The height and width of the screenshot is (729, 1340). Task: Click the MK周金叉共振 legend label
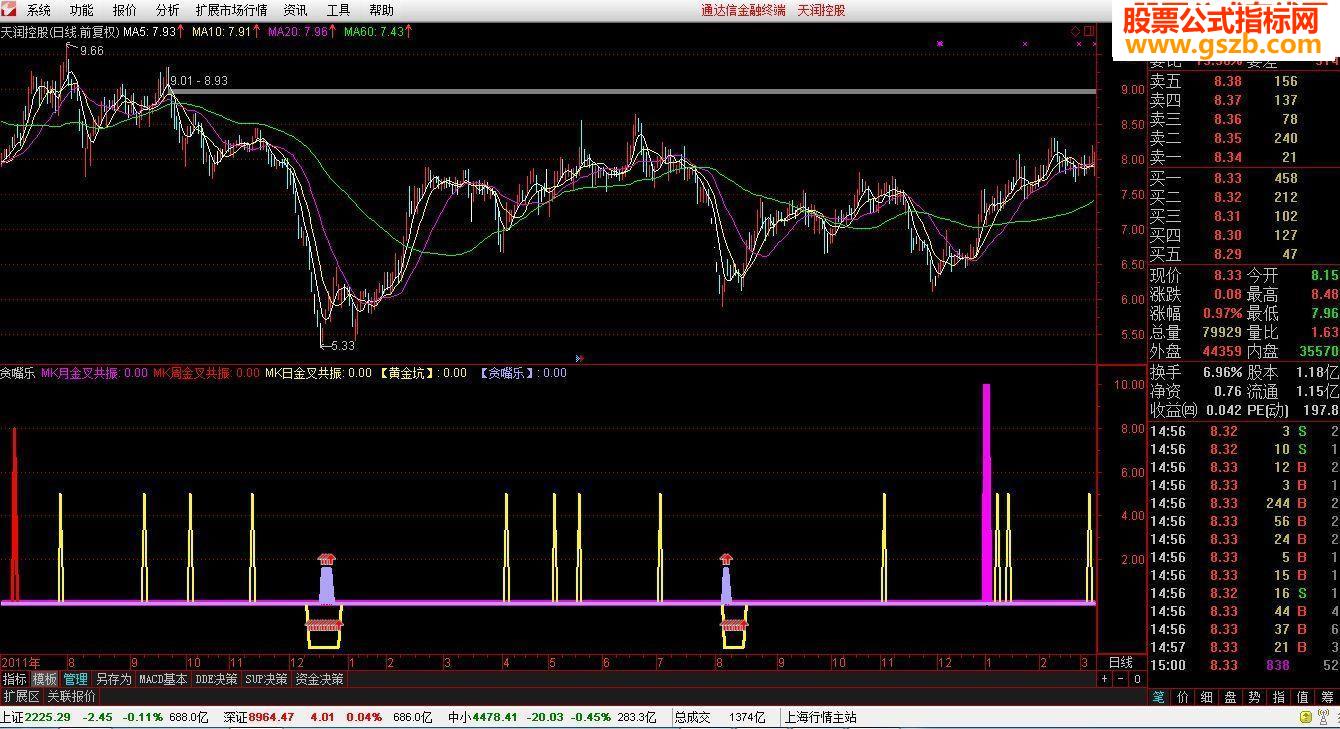(x=206, y=373)
